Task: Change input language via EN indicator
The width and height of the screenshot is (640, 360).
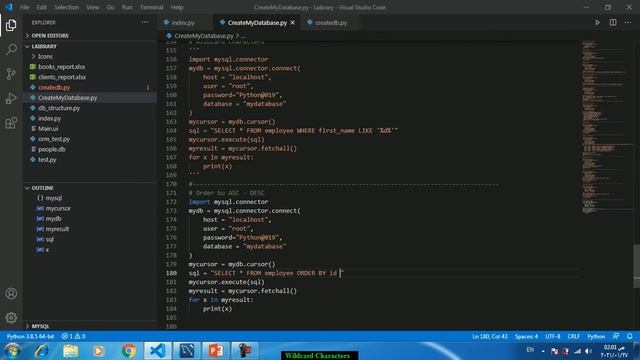Action: click(530, 350)
